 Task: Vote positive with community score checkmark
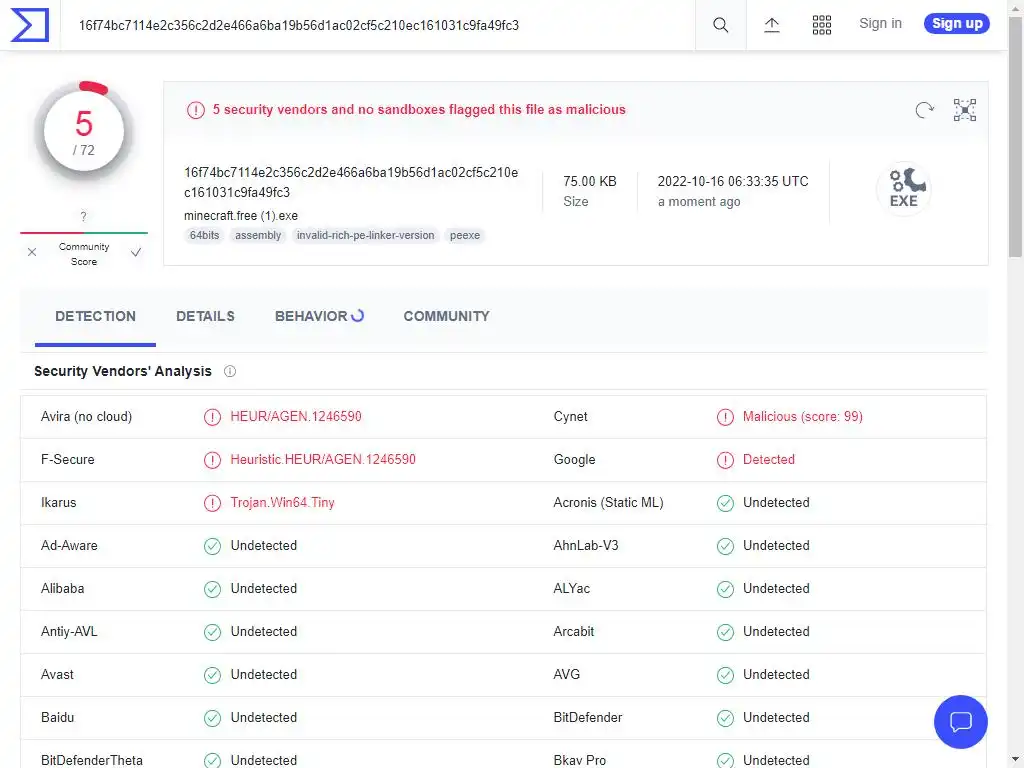136,252
